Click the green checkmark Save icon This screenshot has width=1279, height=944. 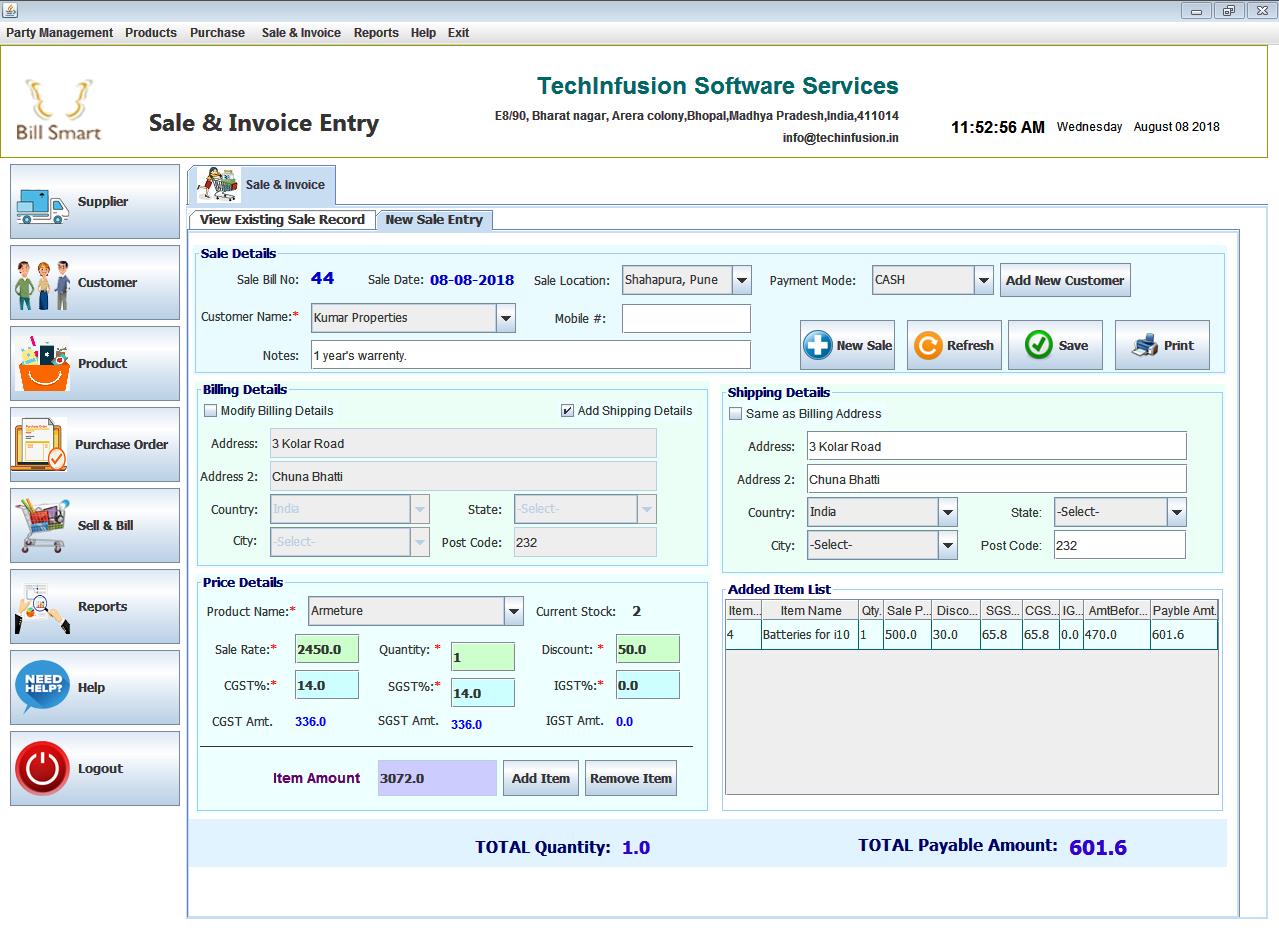pos(1039,345)
